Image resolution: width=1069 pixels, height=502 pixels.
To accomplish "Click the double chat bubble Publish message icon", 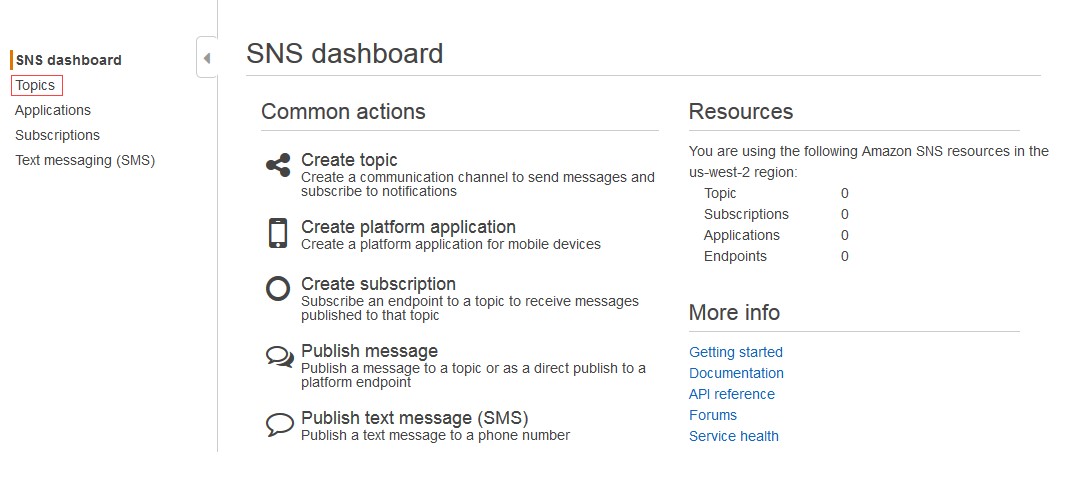I will pos(280,357).
